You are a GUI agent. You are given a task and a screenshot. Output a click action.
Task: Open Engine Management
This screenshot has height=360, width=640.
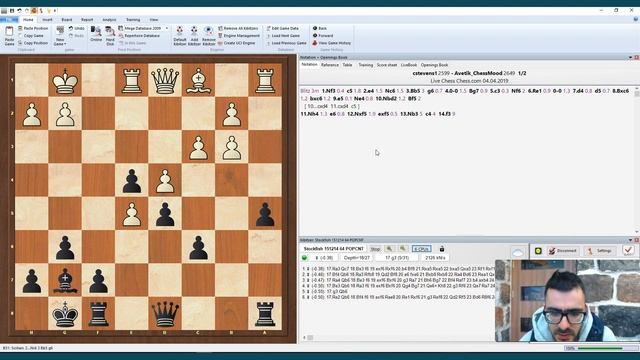(239, 36)
